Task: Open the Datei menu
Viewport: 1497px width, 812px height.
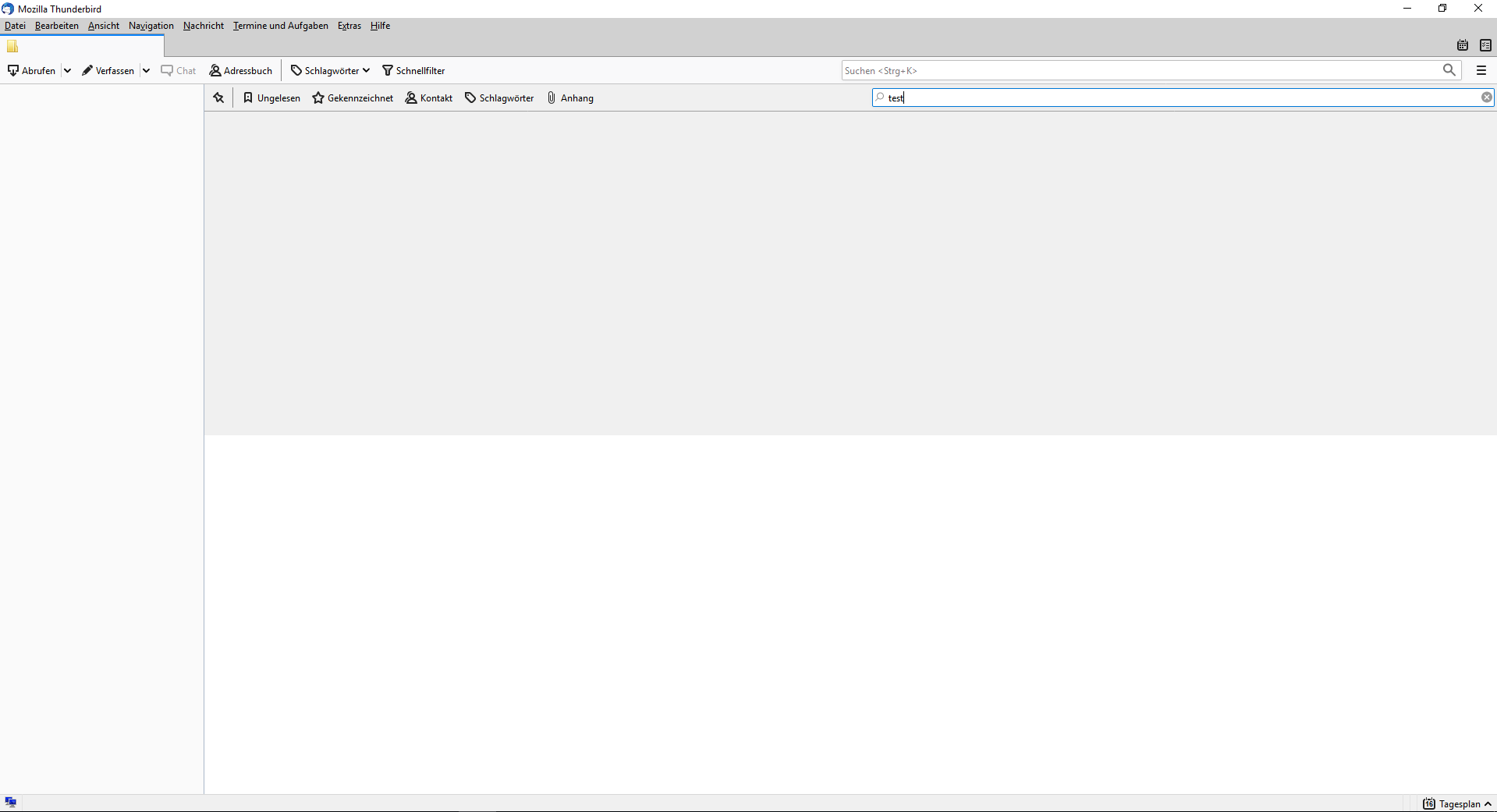Action: click(15, 26)
